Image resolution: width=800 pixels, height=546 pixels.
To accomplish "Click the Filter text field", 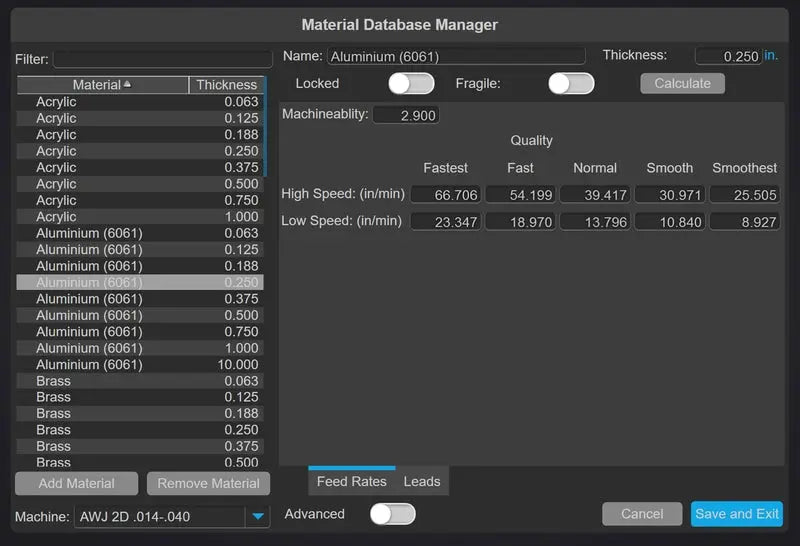I will pyautogui.click(x=162, y=59).
